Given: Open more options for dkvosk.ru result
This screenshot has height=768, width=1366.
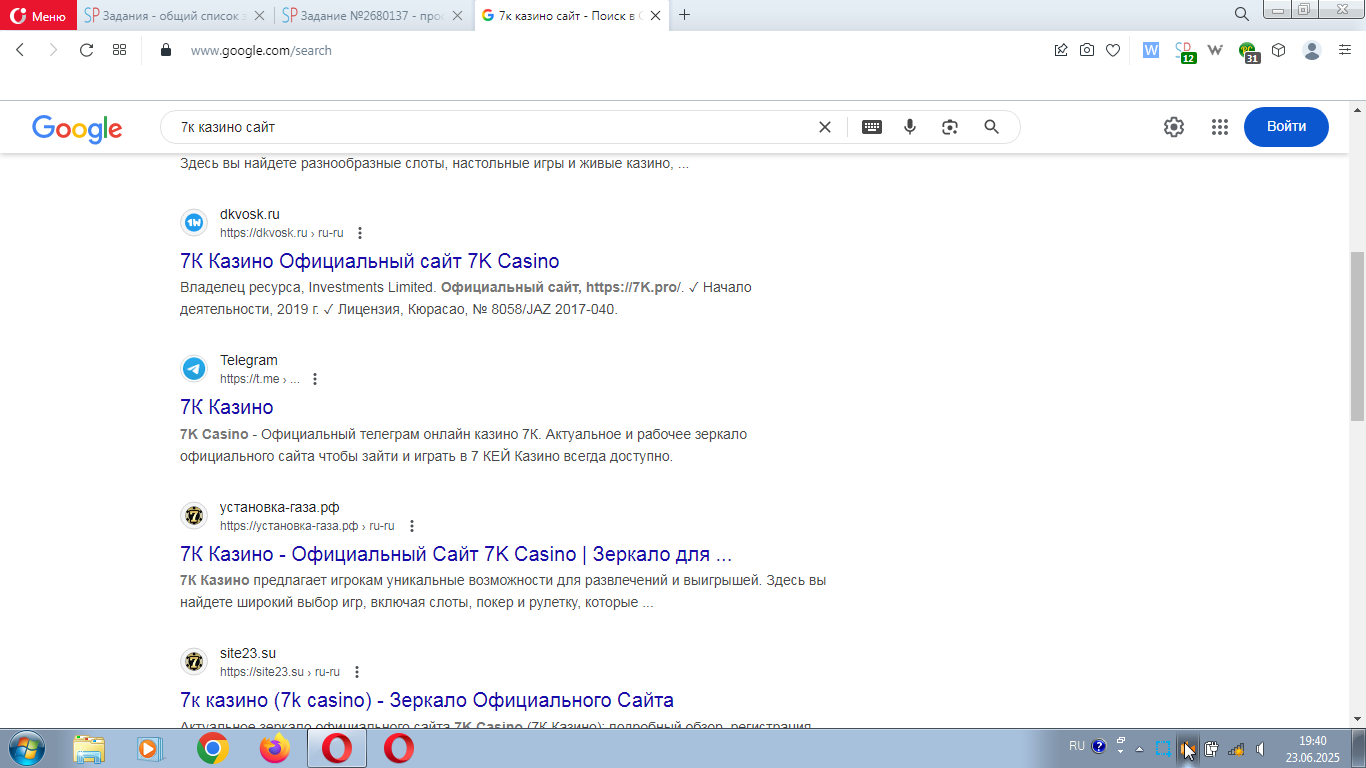Looking at the screenshot, I should [x=360, y=233].
